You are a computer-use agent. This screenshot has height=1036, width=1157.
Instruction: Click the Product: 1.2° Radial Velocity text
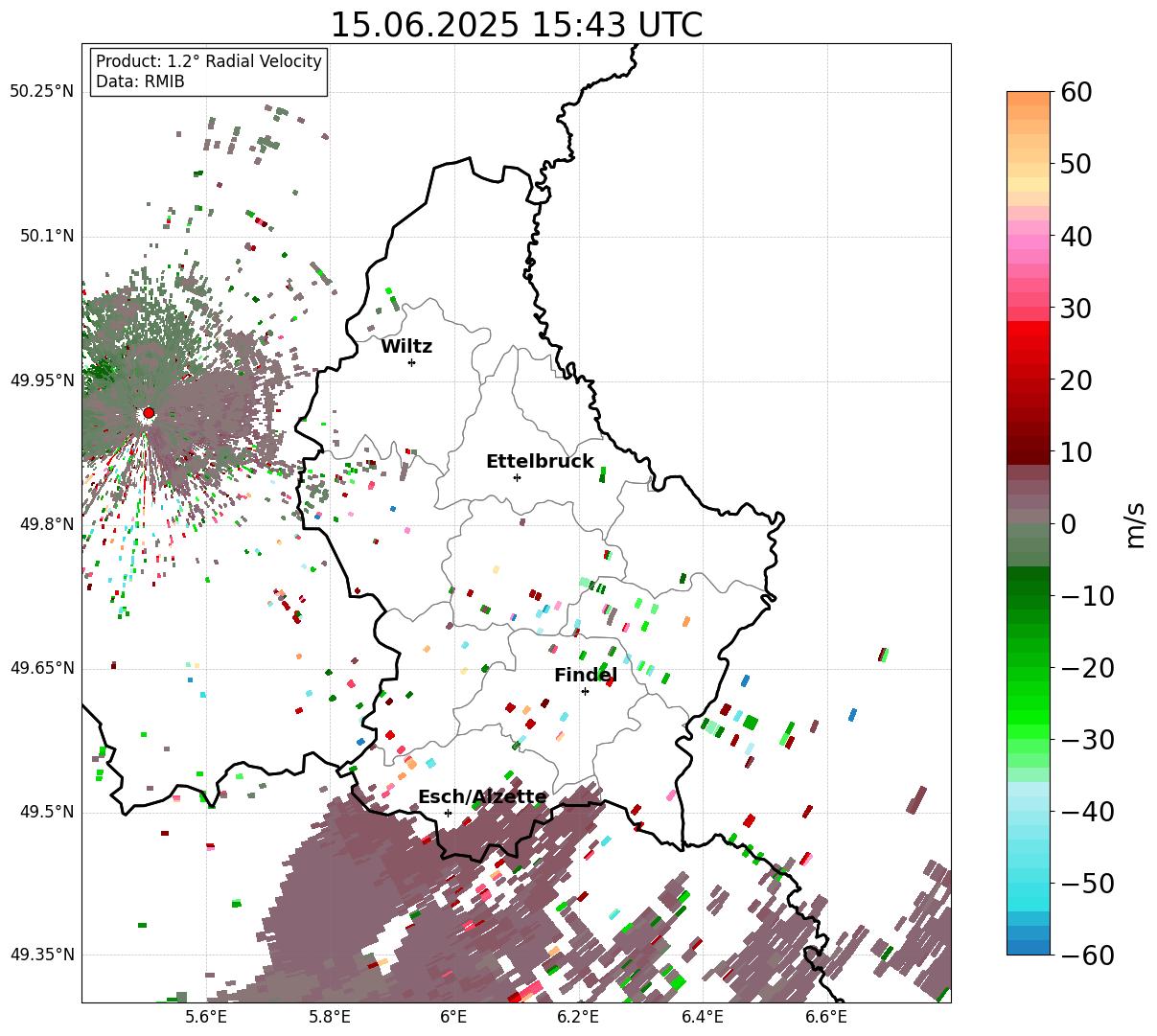pos(209,61)
